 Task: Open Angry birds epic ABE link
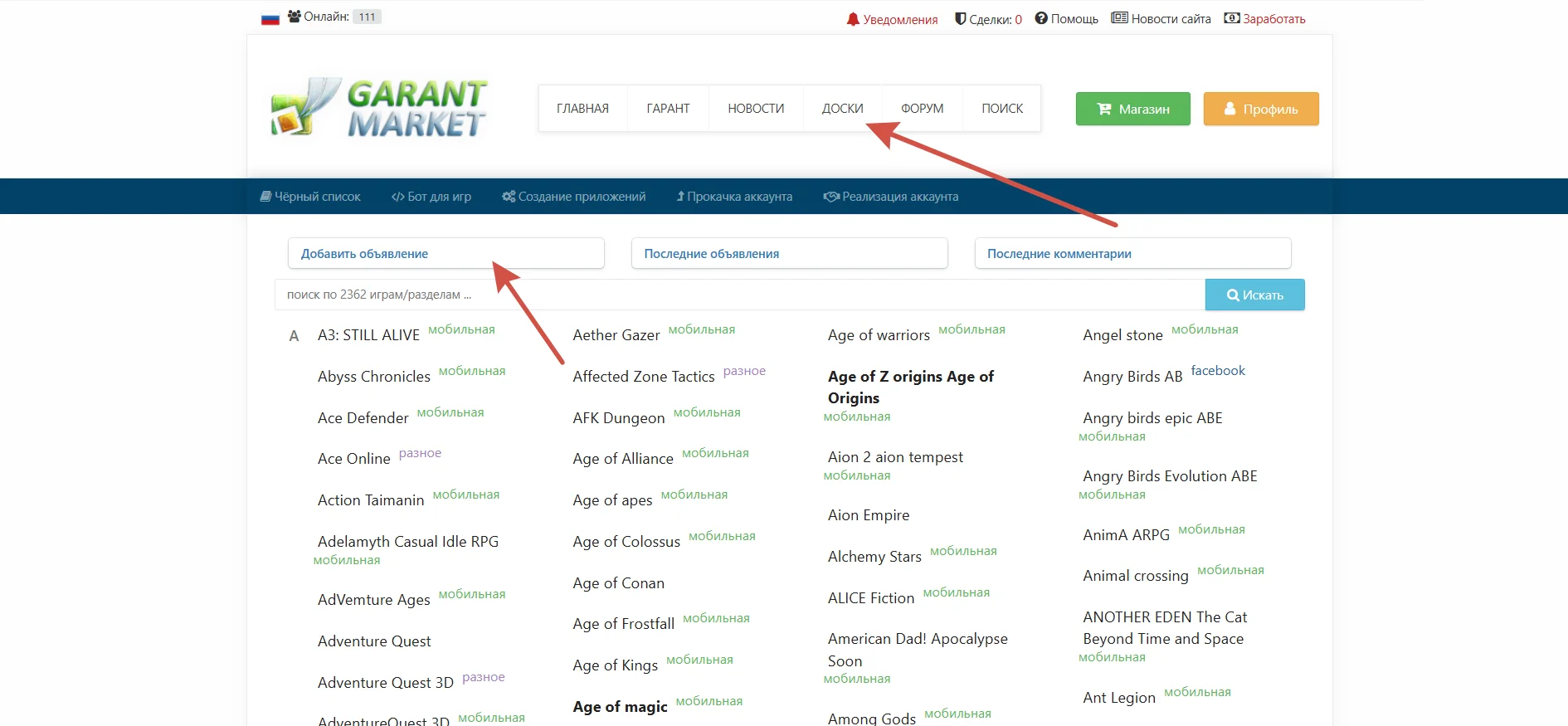point(1152,418)
